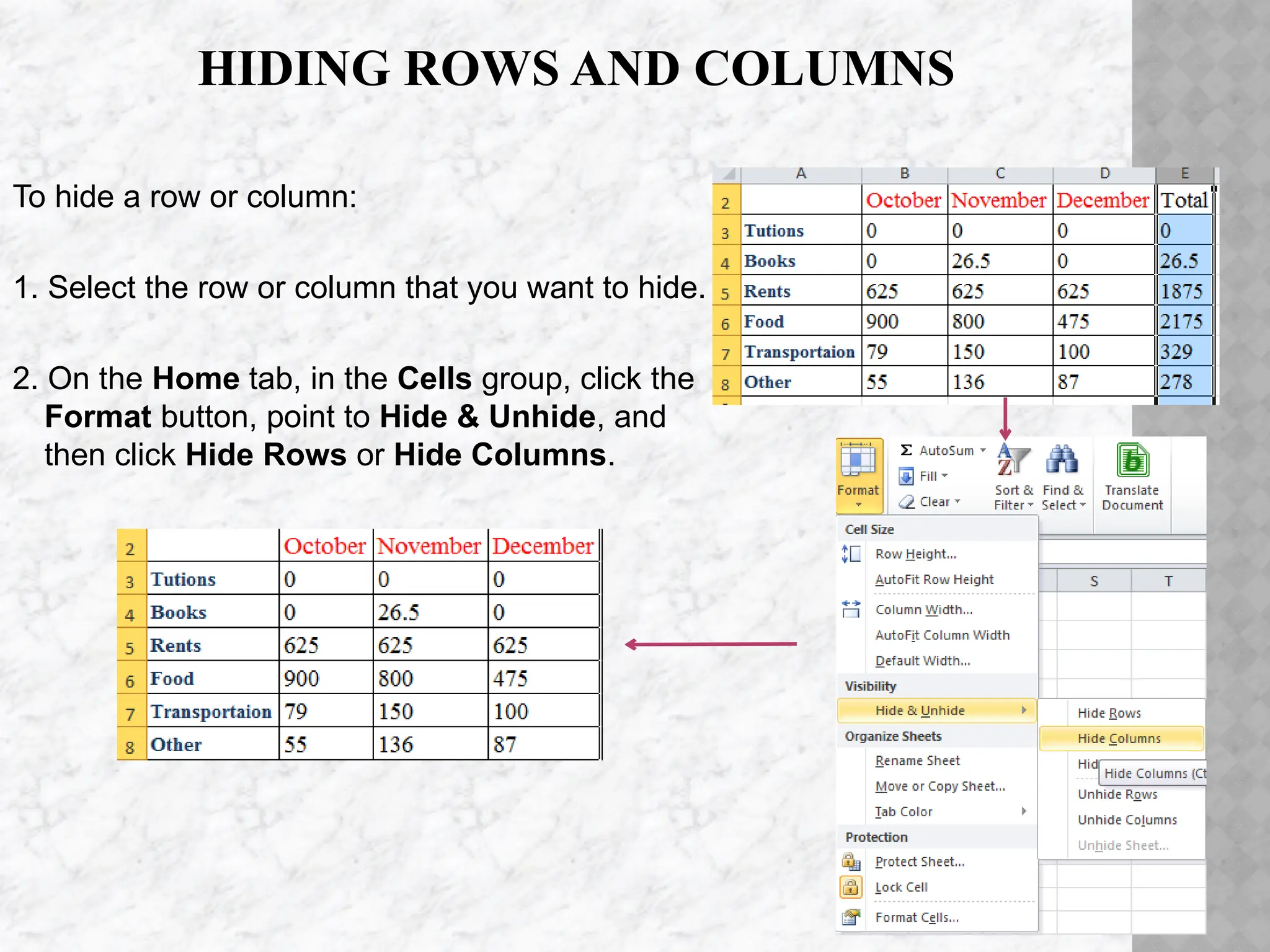Select column S header in worksheet

(1095, 581)
